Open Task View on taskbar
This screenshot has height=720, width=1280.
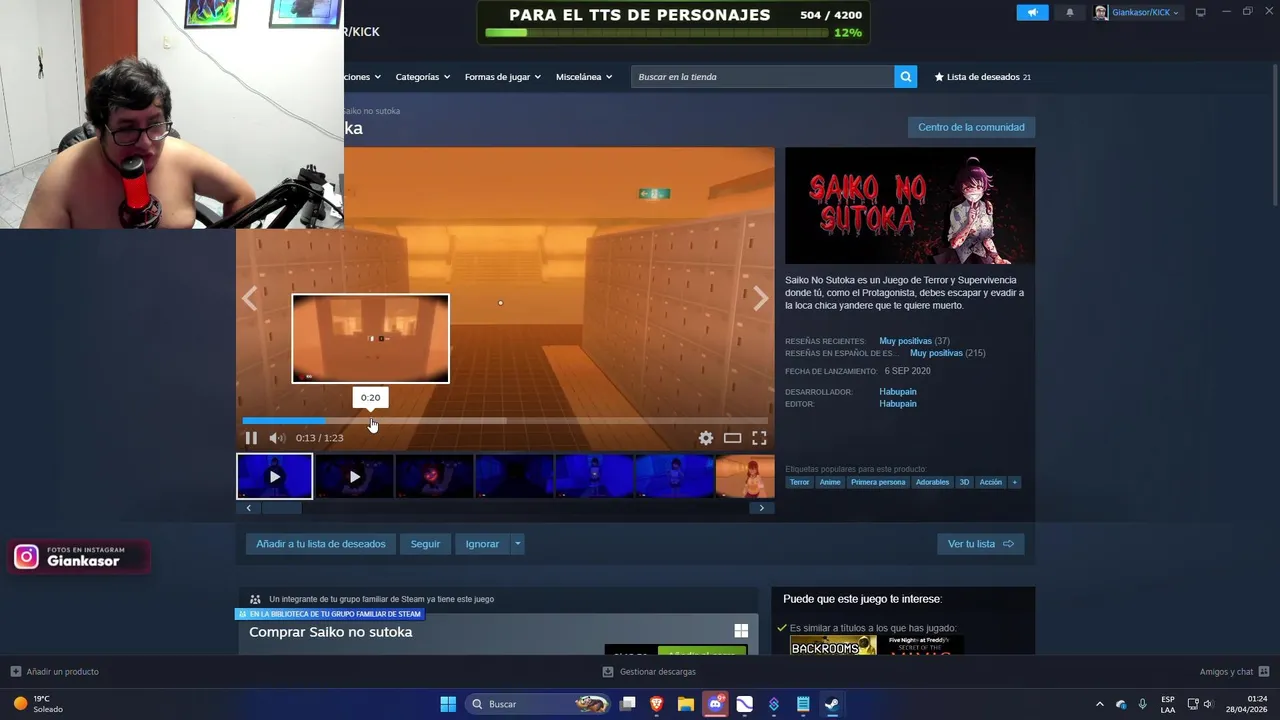click(x=628, y=704)
